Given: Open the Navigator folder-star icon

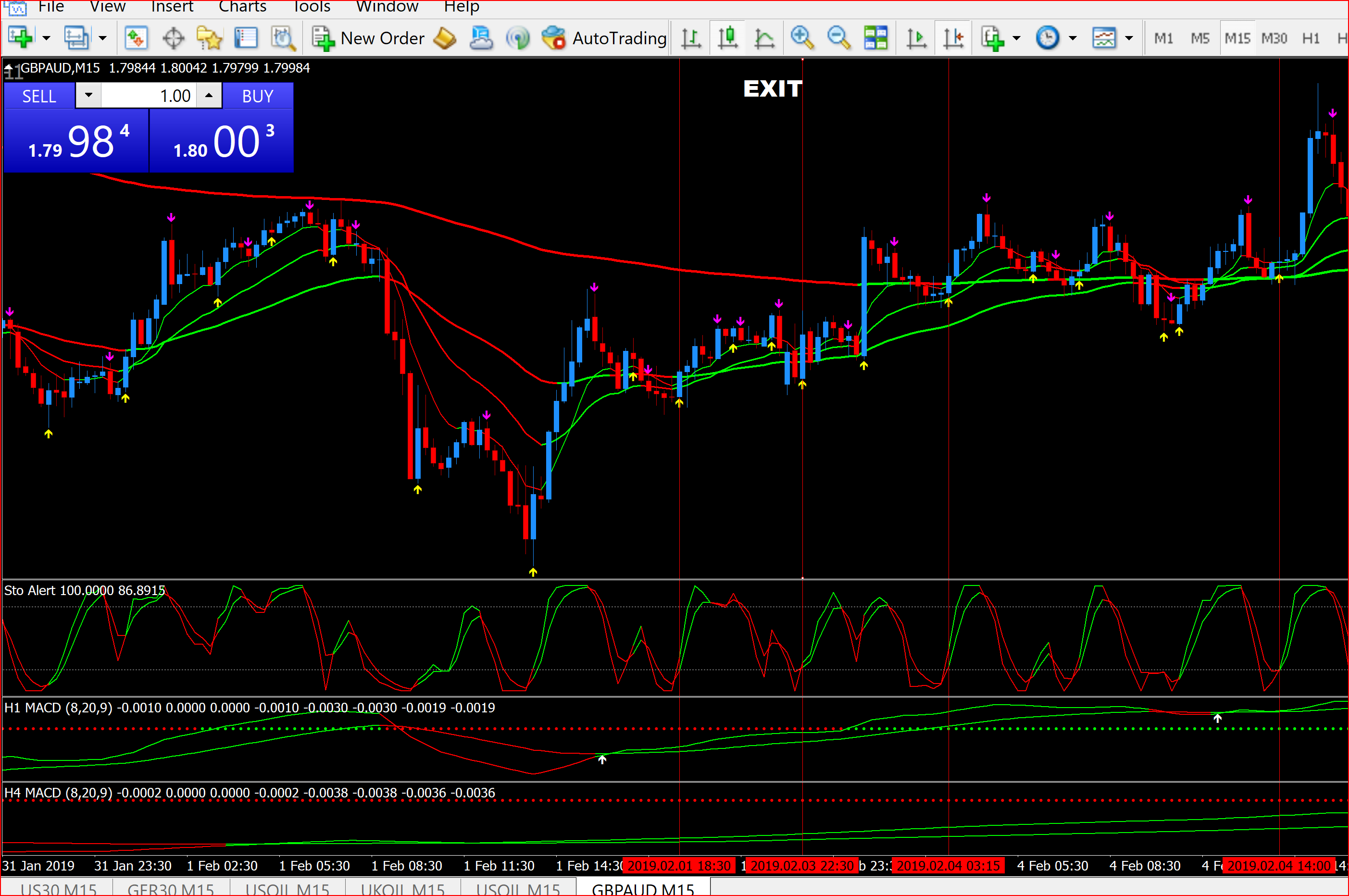Looking at the screenshot, I should pyautogui.click(x=209, y=37).
